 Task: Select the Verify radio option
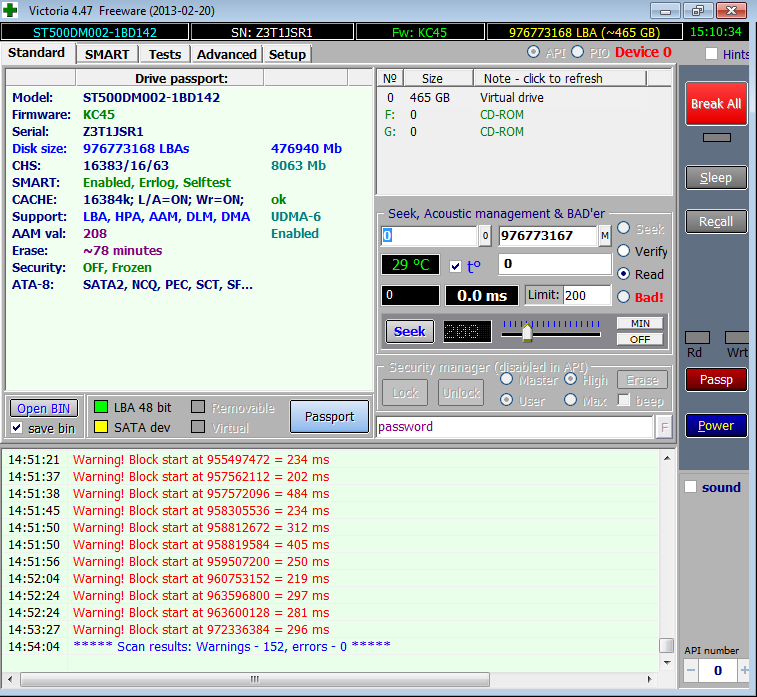pyautogui.click(x=624, y=251)
